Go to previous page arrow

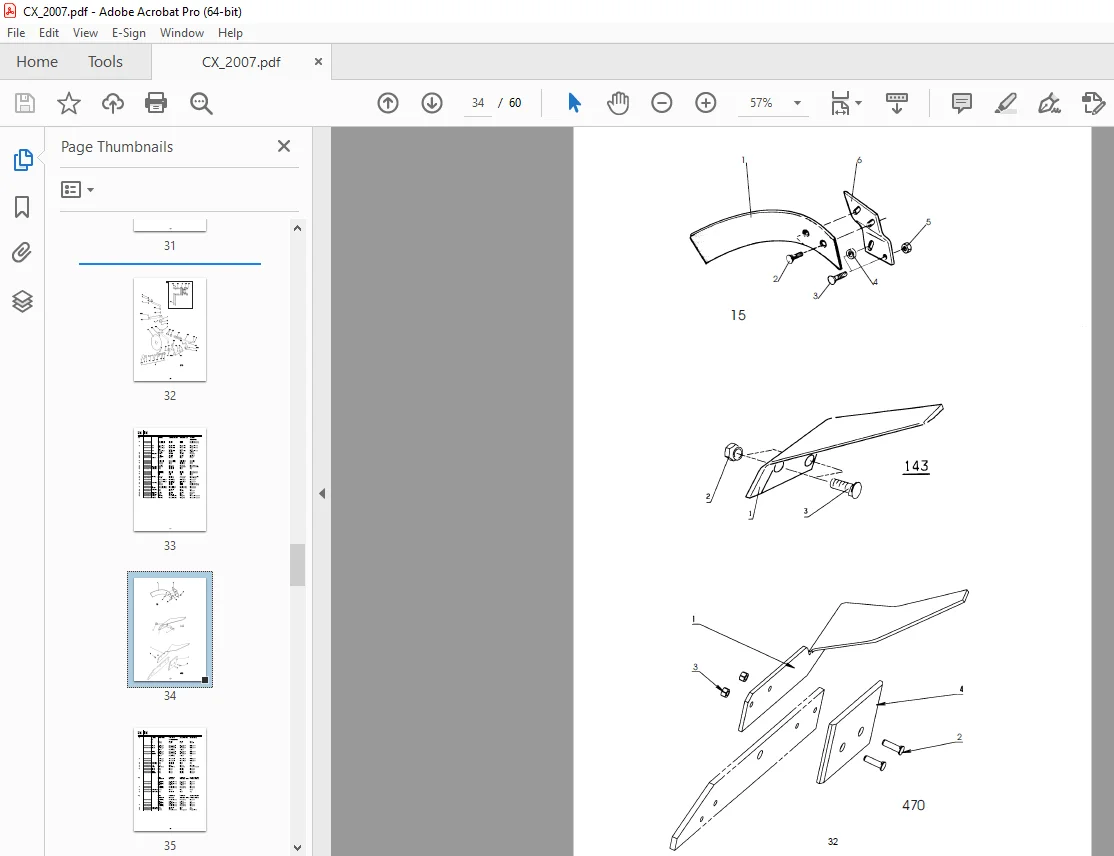click(x=388, y=103)
